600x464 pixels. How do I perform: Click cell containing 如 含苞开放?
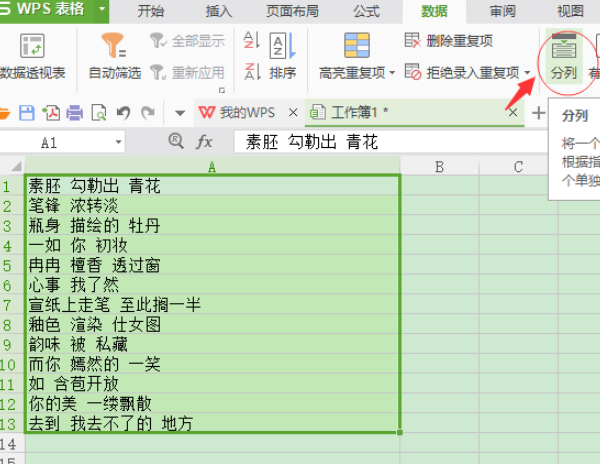tap(212, 384)
